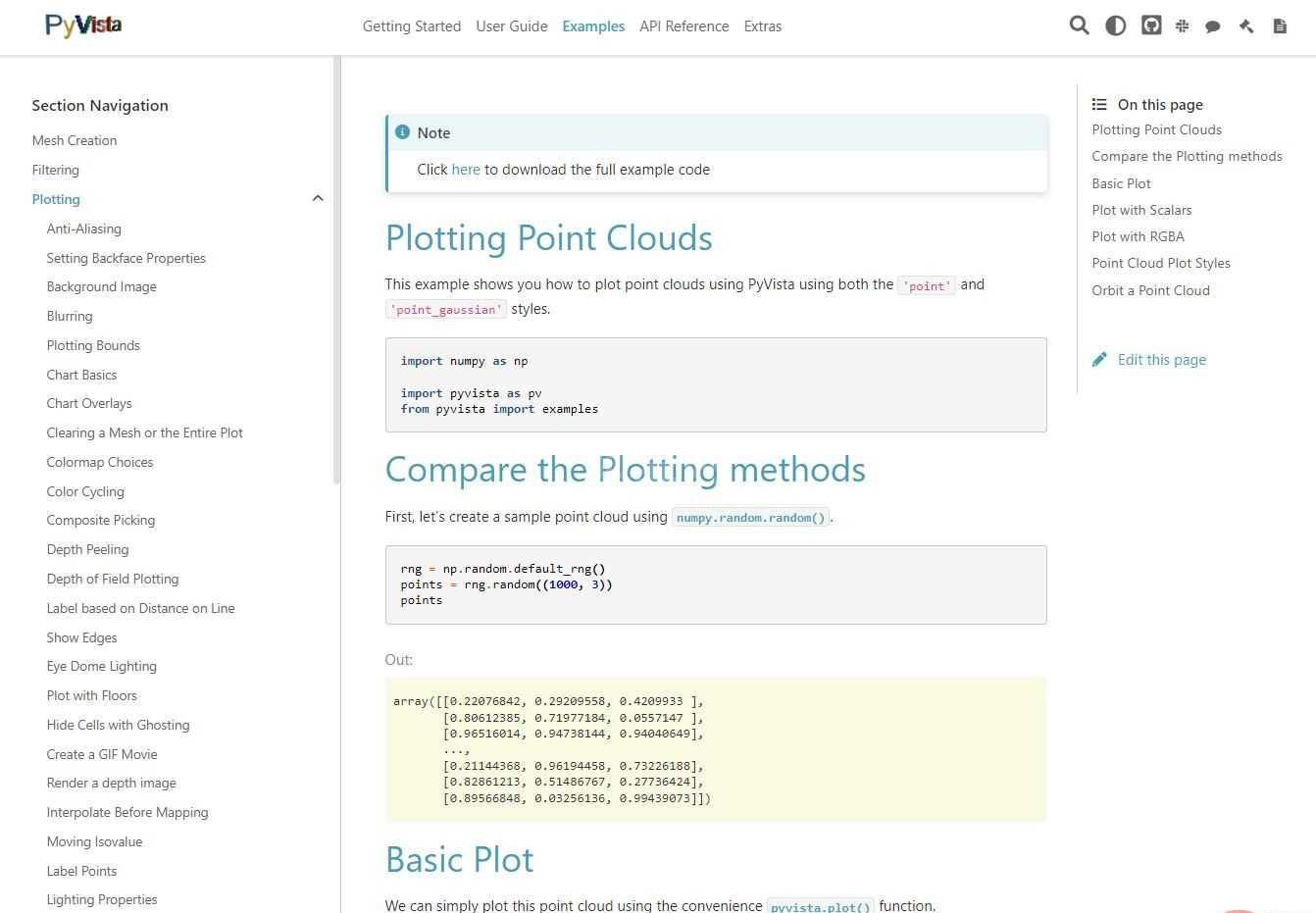Open the Plot with Floors example
The height and width of the screenshot is (913, 1316).
pos(92,695)
